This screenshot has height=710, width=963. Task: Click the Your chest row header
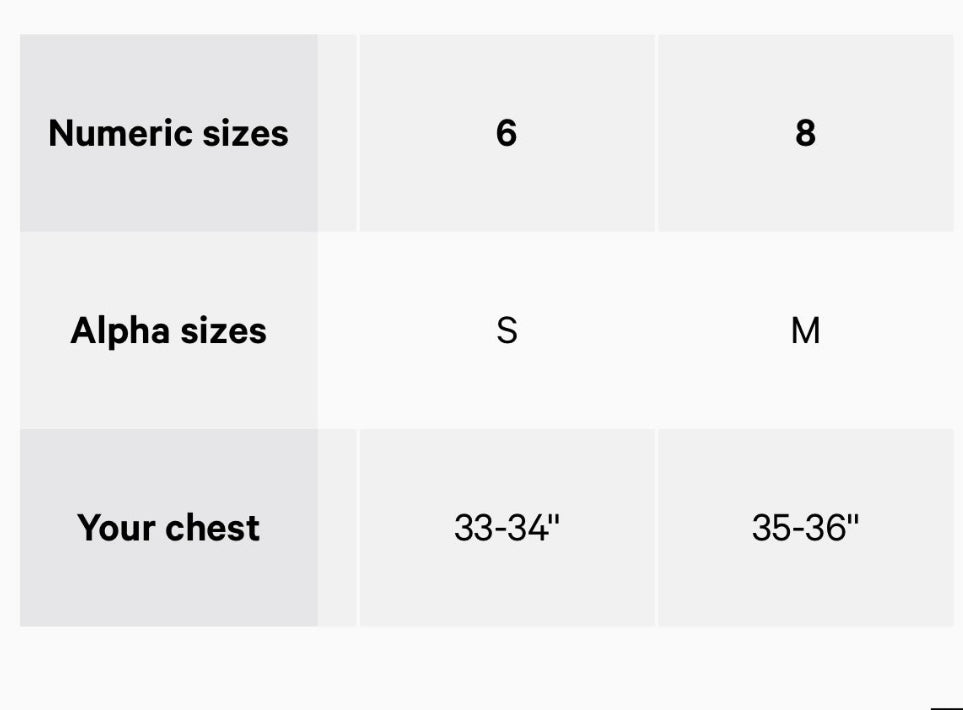coord(168,528)
